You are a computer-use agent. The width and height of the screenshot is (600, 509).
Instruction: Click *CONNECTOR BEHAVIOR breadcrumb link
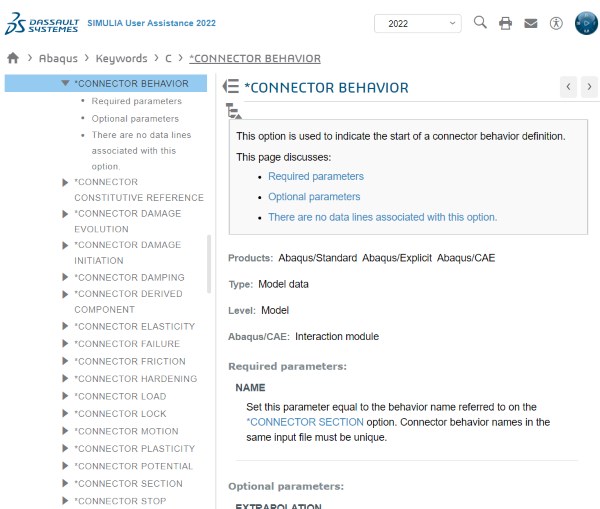(255, 59)
